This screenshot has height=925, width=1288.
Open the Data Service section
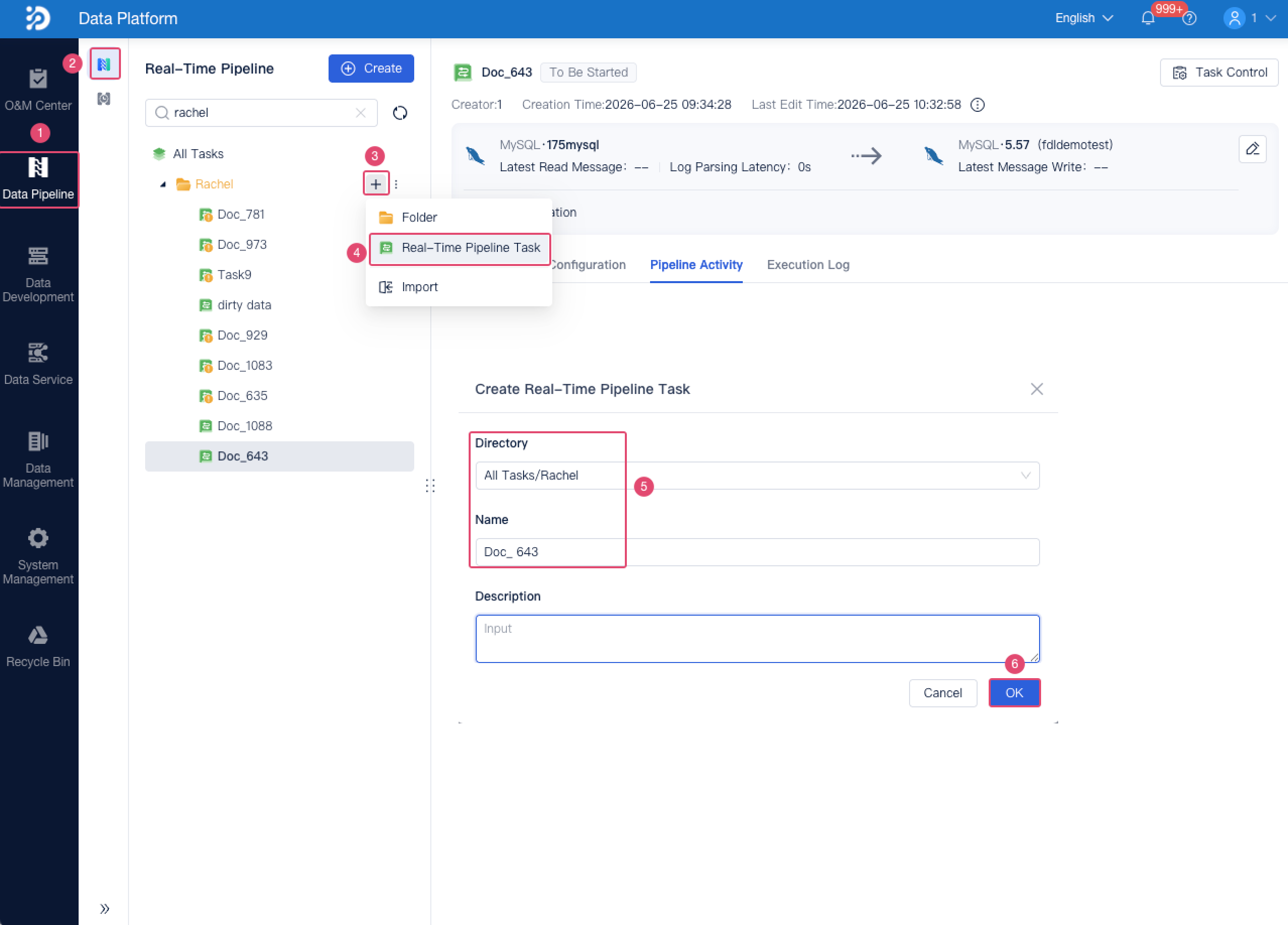pyautogui.click(x=38, y=364)
